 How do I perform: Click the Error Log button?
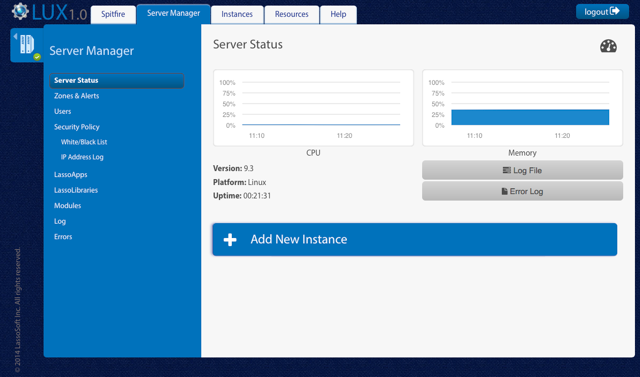tap(522, 191)
